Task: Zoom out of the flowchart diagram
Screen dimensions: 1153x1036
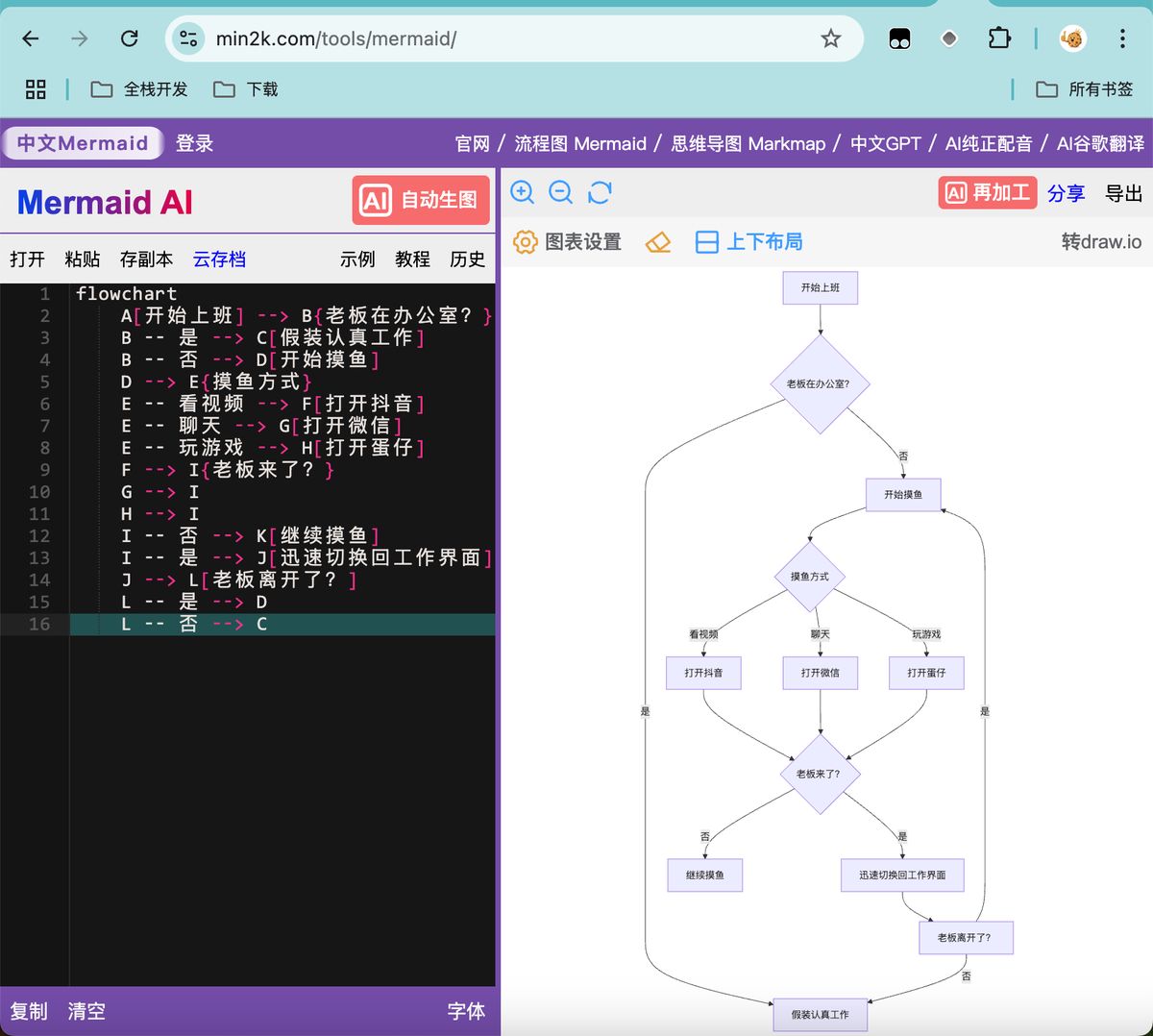Action: 560,192
